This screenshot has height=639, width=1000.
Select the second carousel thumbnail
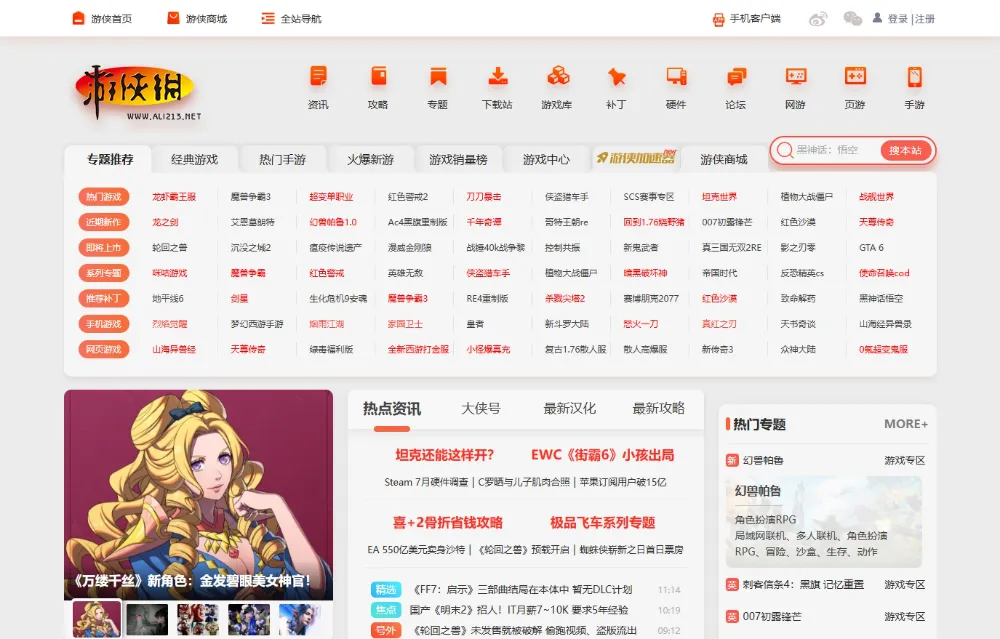[x=147, y=619]
